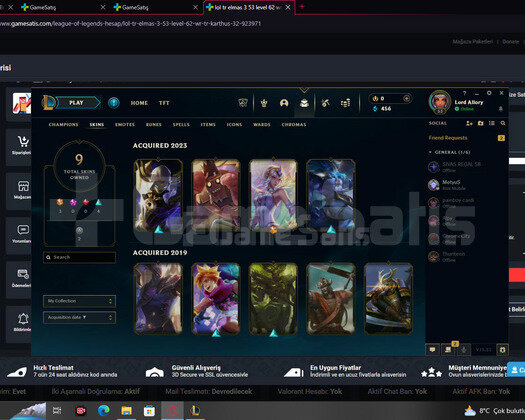The image size is (525, 420).
Task: Open the Loot hammer icon
Action: [x=325, y=103]
